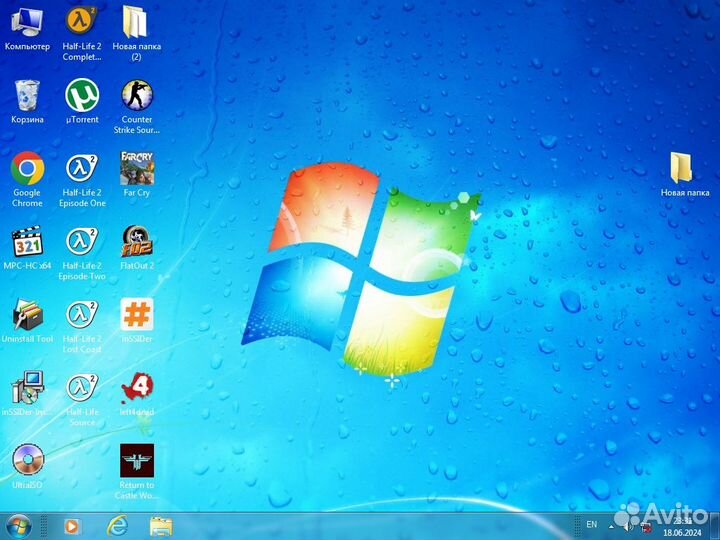
Task: Select the Uninstall Tool shortcut
Action: click(x=27, y=314)
